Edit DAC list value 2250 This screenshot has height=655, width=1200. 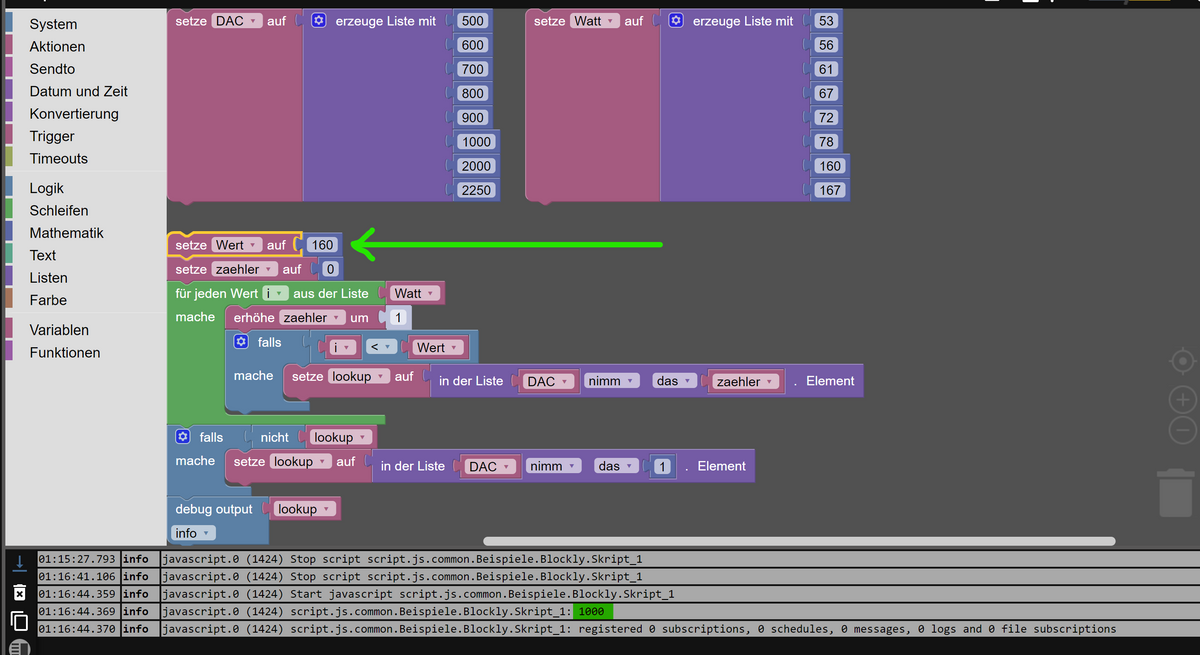coord(477,190)
